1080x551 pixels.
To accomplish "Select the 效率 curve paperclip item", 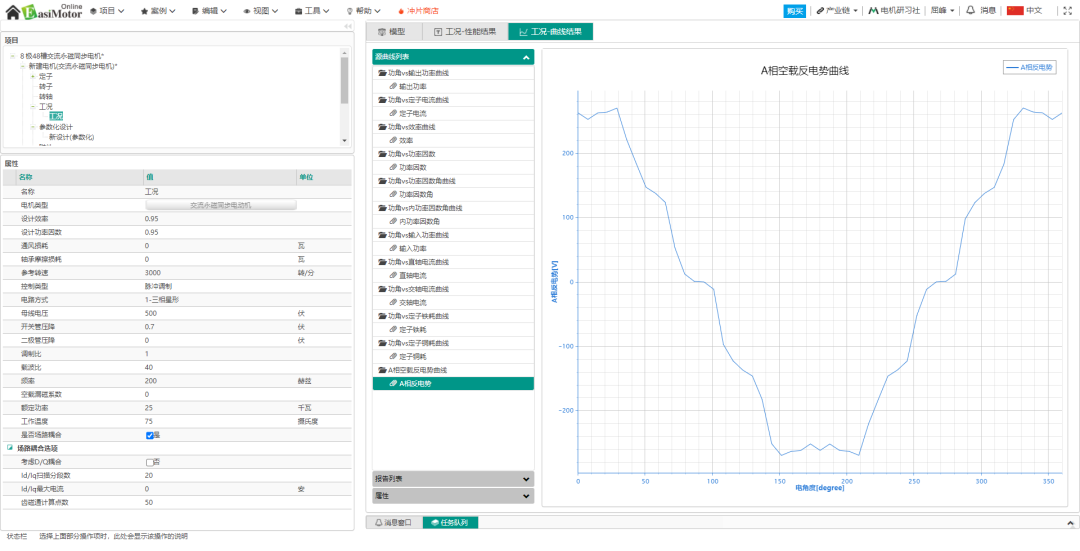I will pyautogui.click(x=453, y=141).
